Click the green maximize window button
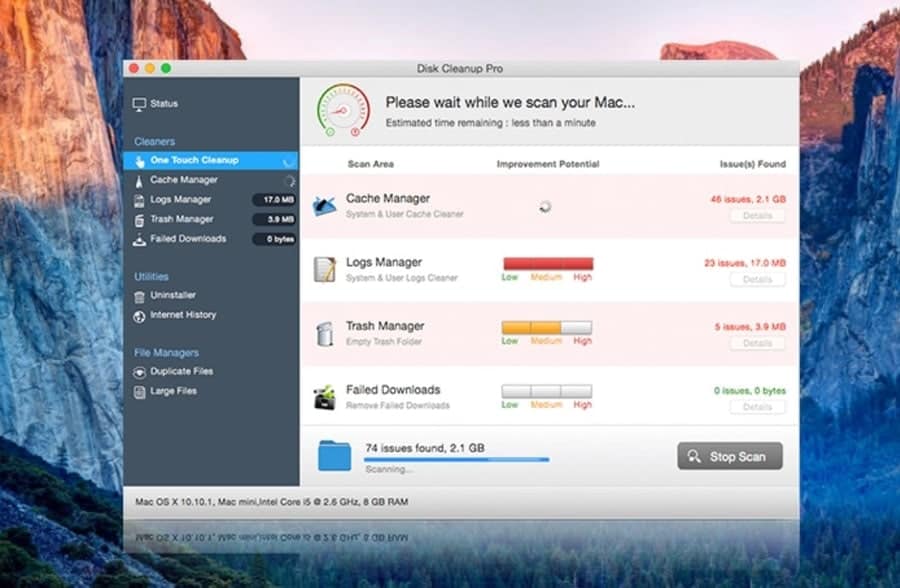 [166, 68]
